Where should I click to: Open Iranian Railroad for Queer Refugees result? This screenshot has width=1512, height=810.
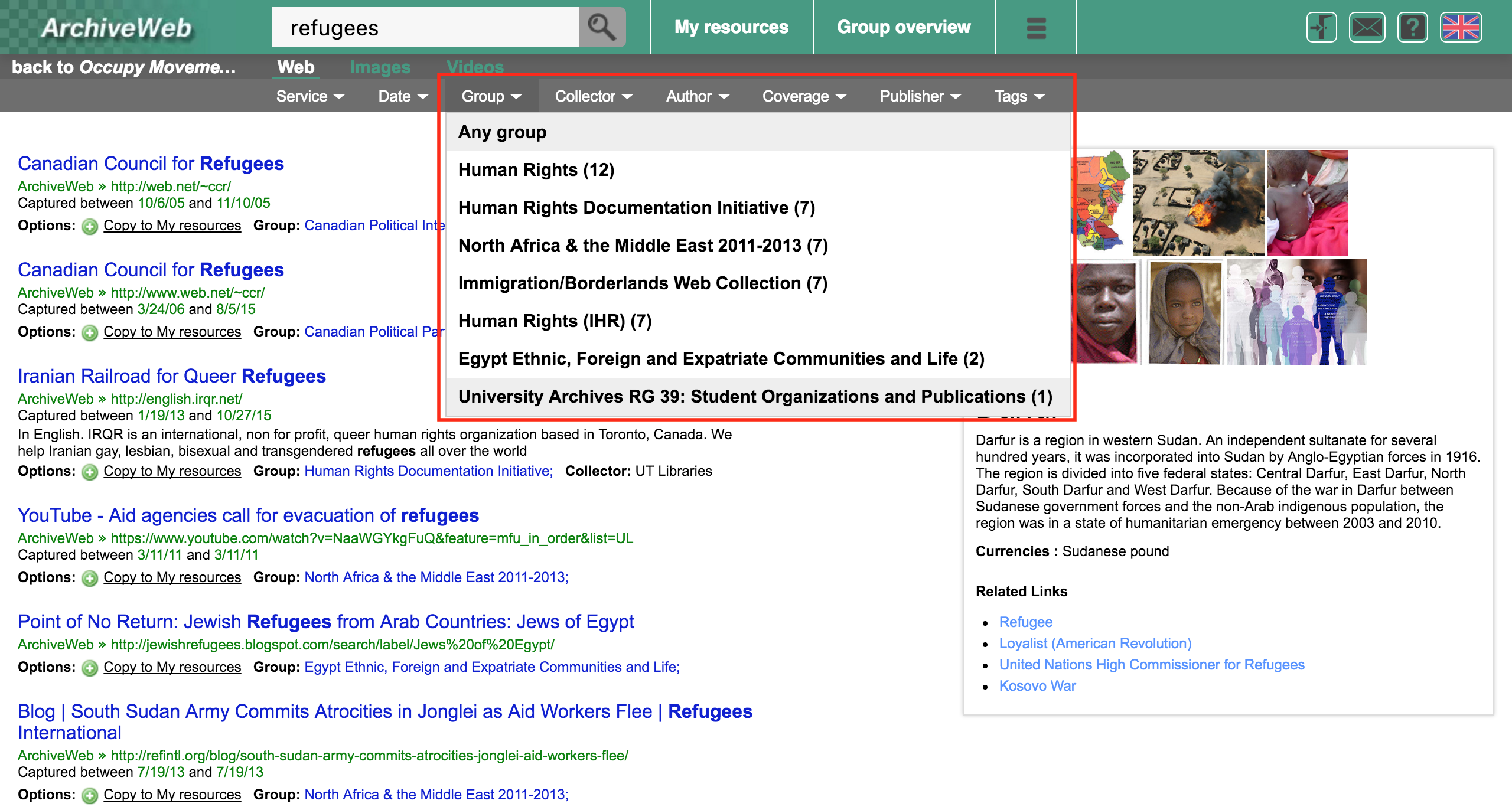point(171,376)
